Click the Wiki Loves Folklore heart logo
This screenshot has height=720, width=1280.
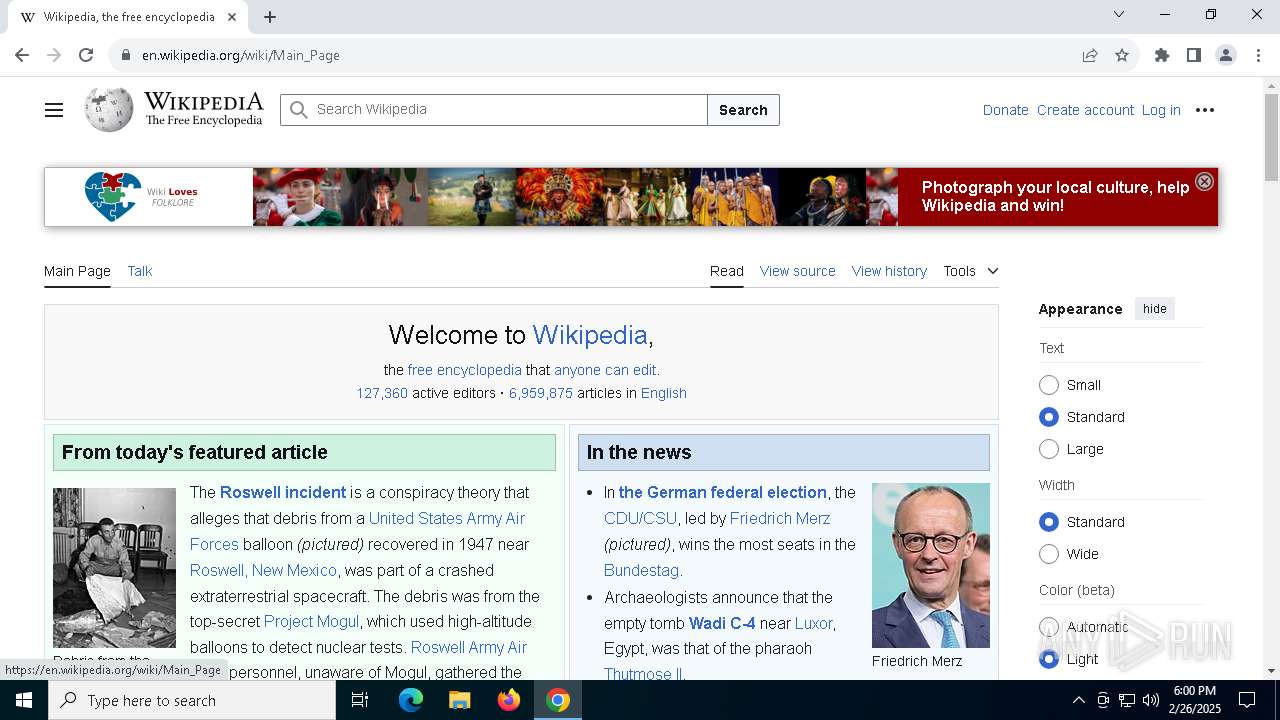click(113, 197)
